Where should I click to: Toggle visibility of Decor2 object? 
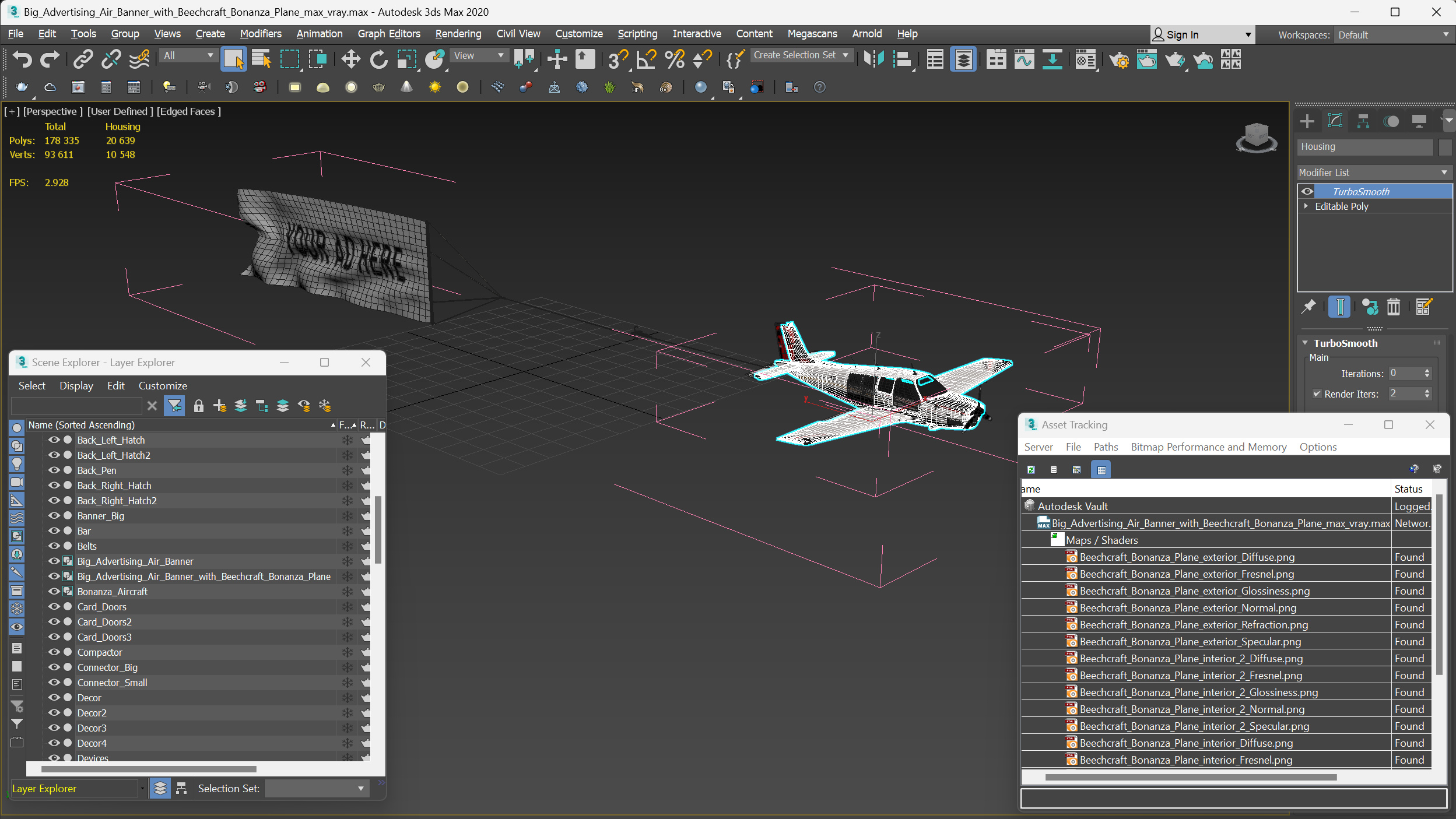(x=54, y=713)
